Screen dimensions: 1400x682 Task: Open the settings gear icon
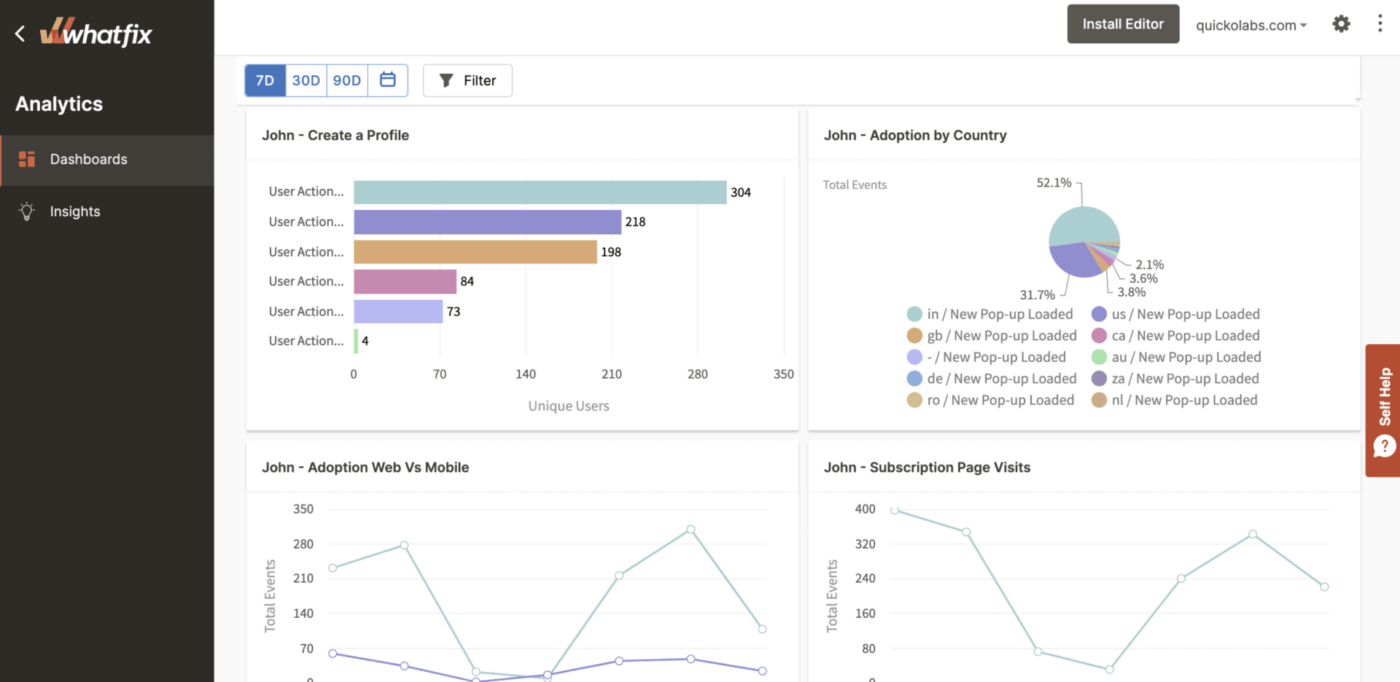tap(1341, 24)
